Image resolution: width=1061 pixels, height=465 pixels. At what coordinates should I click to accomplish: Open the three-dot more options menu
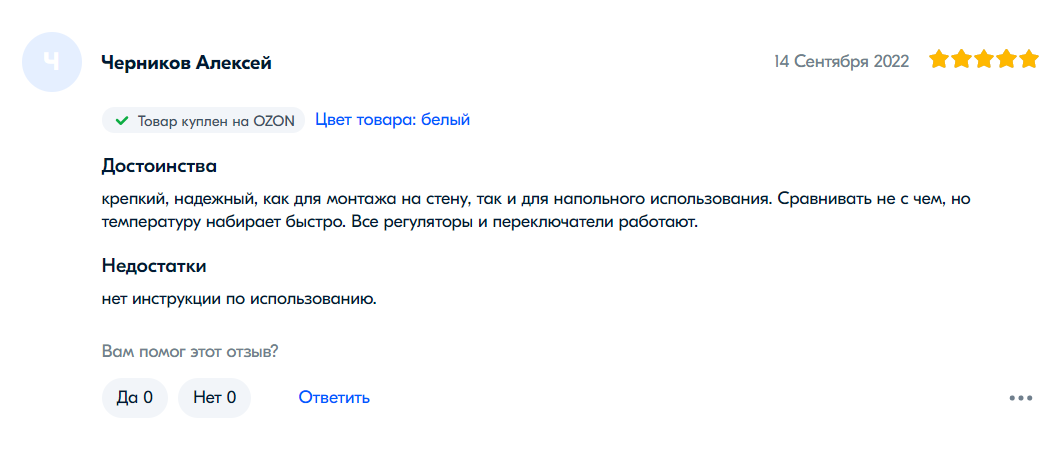click(1020, 398)
